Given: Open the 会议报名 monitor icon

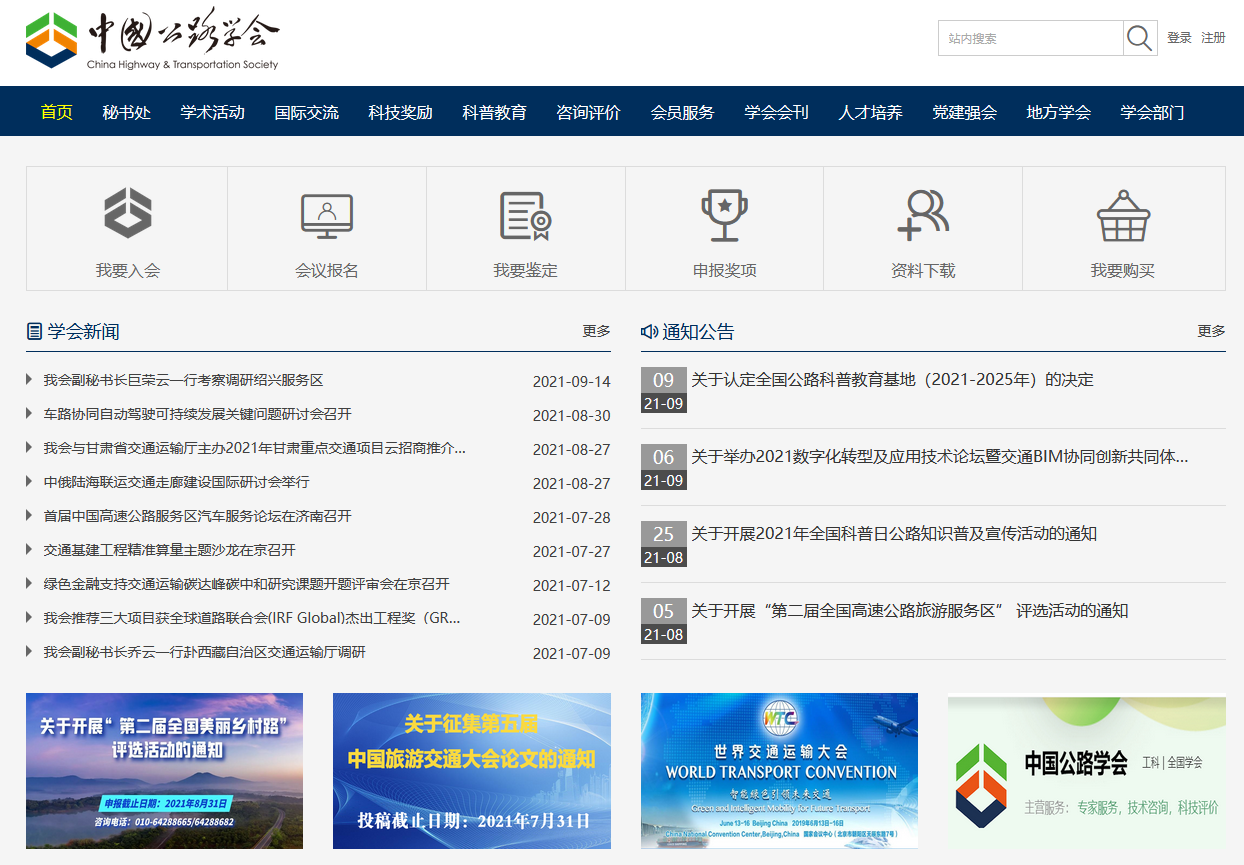Looking at the screenshot, I should [x=327, y=216].
